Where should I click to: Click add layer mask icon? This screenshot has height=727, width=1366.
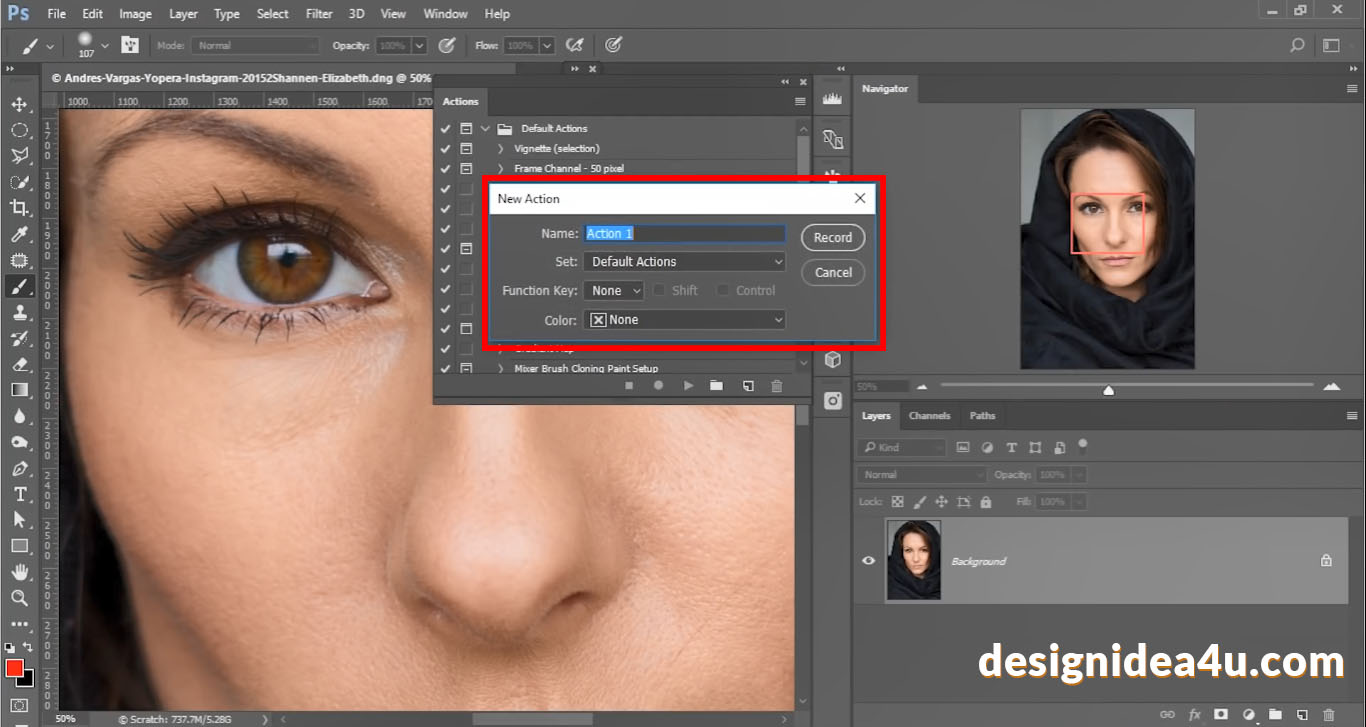click(x=1221, y=715)
